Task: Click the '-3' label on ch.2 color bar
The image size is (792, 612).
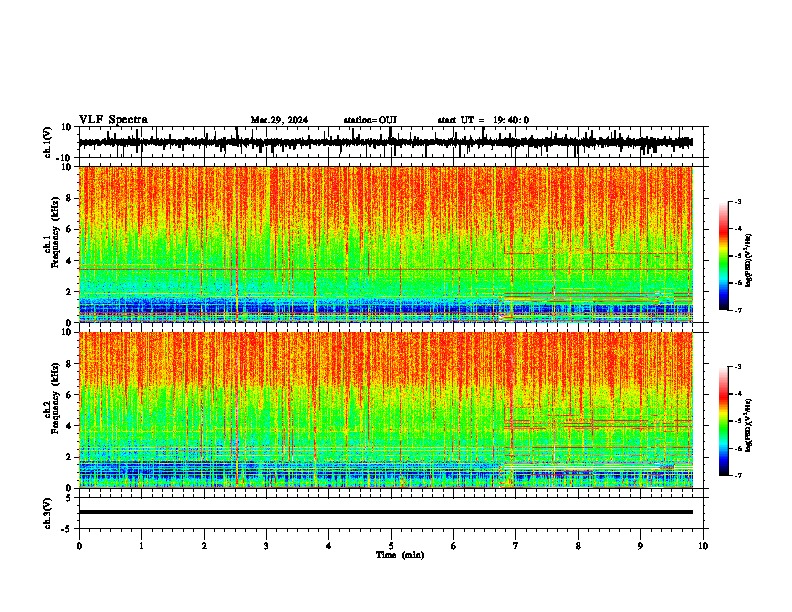Action: [737, 367]
